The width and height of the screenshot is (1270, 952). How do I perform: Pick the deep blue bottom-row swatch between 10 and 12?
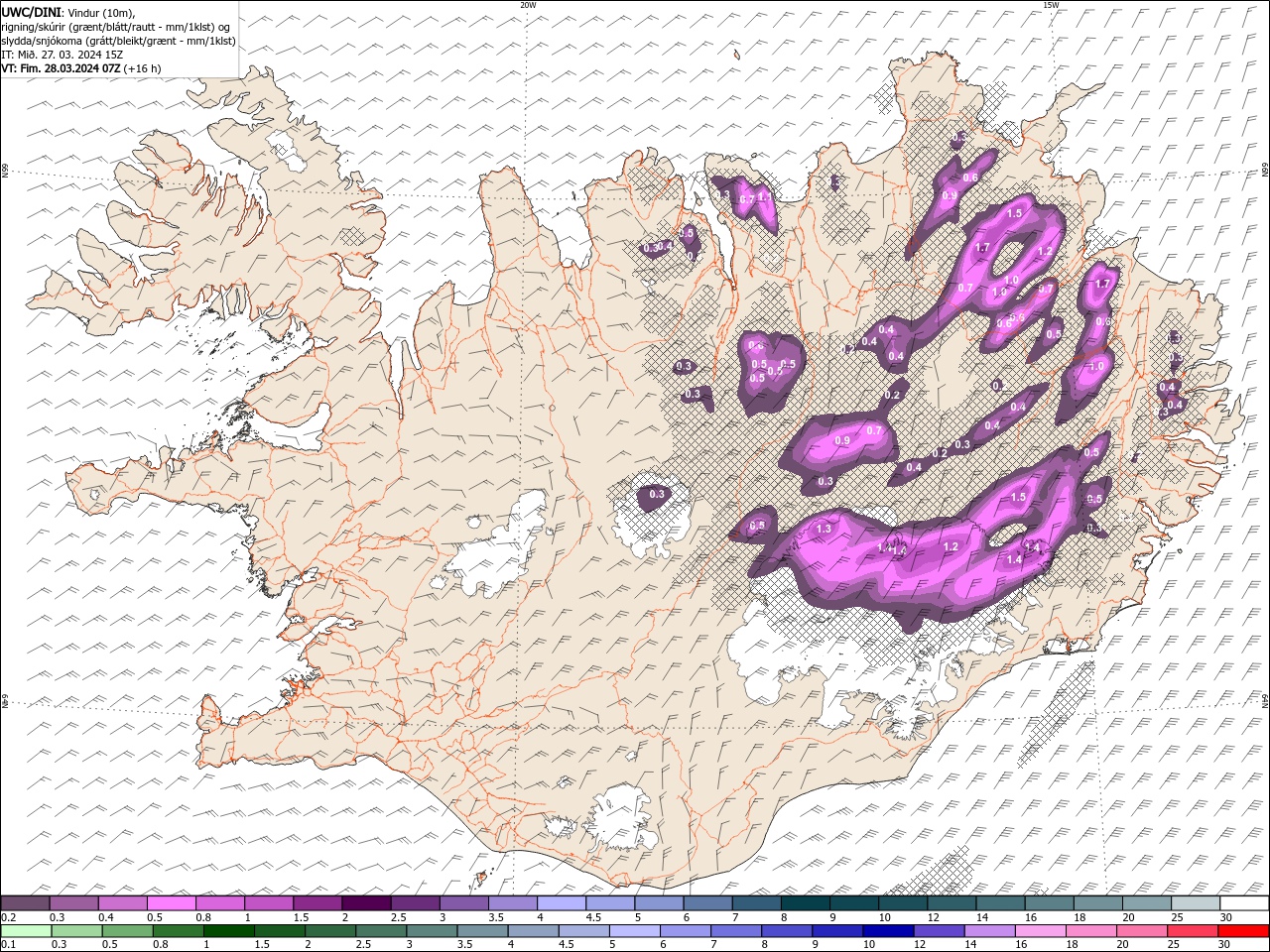click(x=887, y=931)
